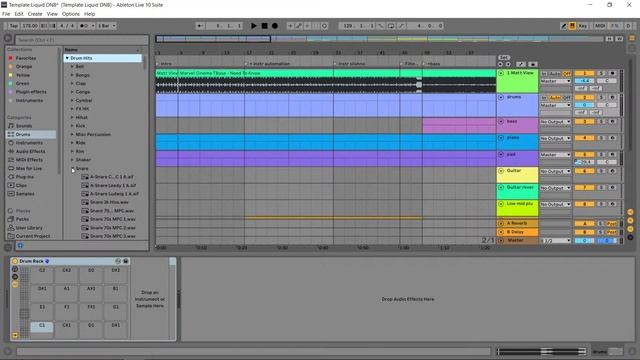The width and height of the screenshot is (640, 360).
Task: Select the Orange collection
Action: tap(24, 67)
